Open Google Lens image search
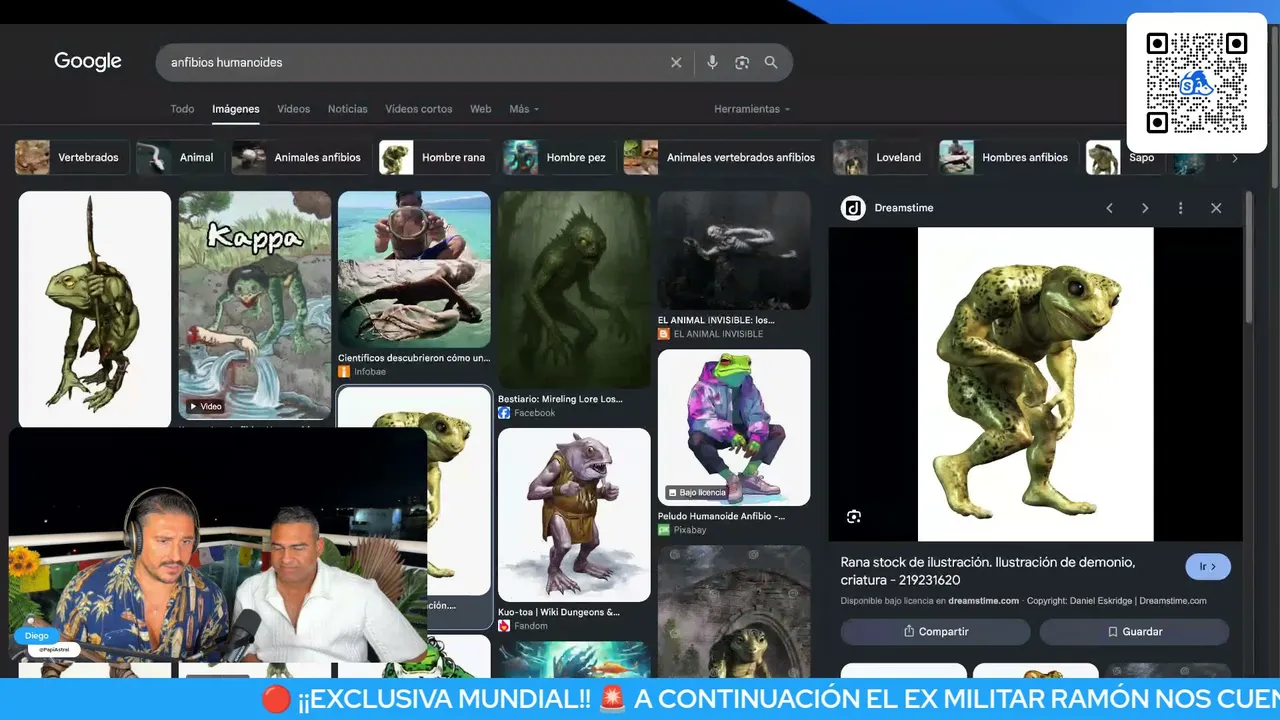Viewport: 1280px width, 720px height. 742,62
